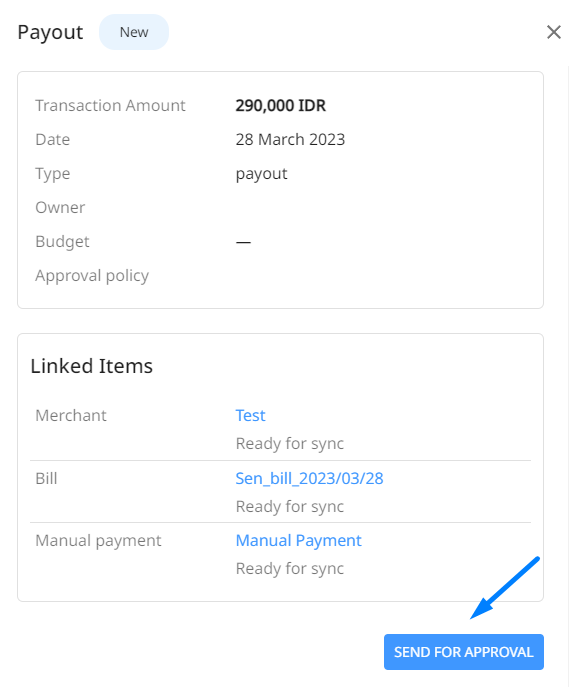This screenshot has height=687, width=569.
Task: Click Ready for sync under the bill
Action: 290,506
